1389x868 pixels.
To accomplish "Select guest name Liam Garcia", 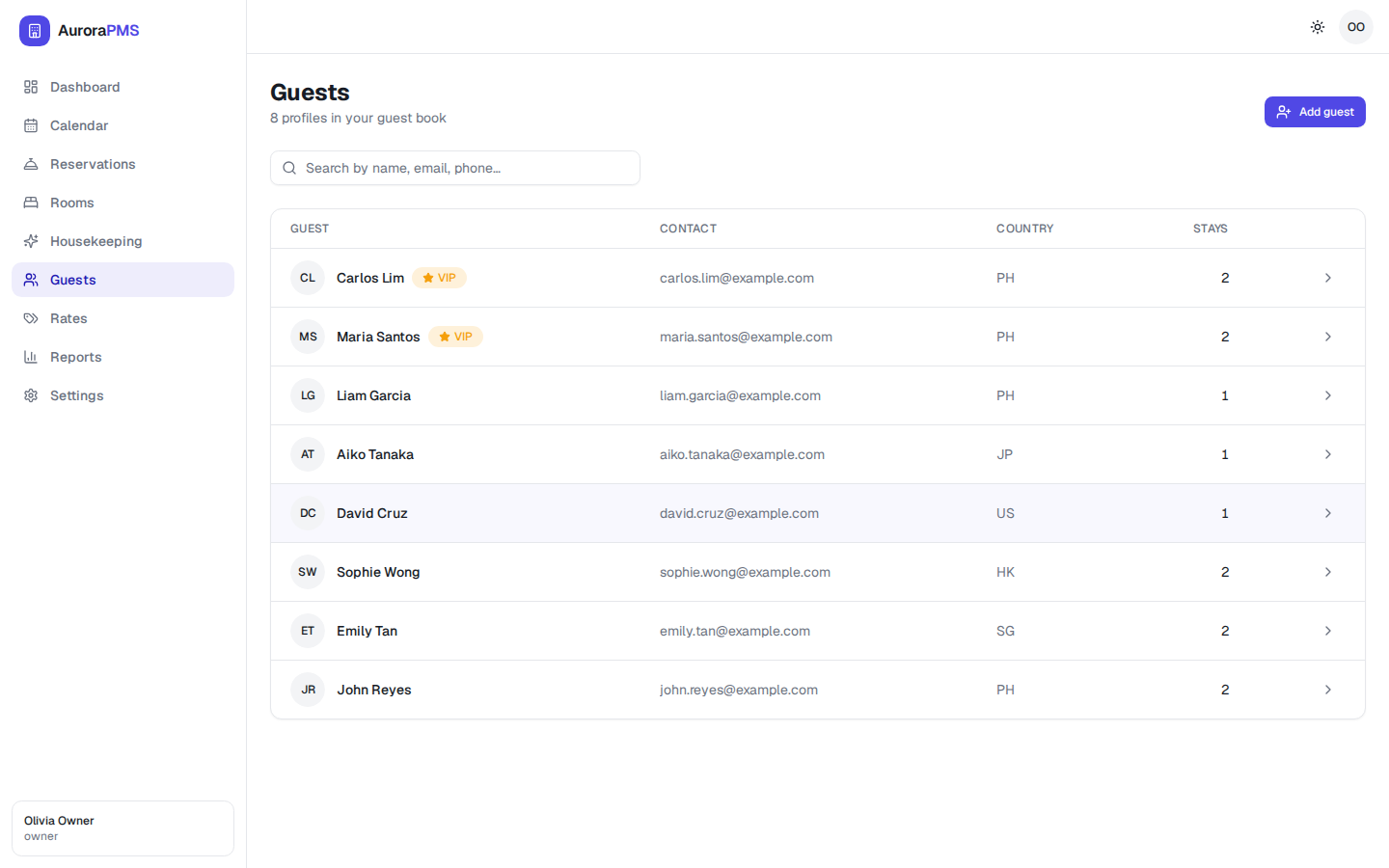I will [x=373, y=395].
